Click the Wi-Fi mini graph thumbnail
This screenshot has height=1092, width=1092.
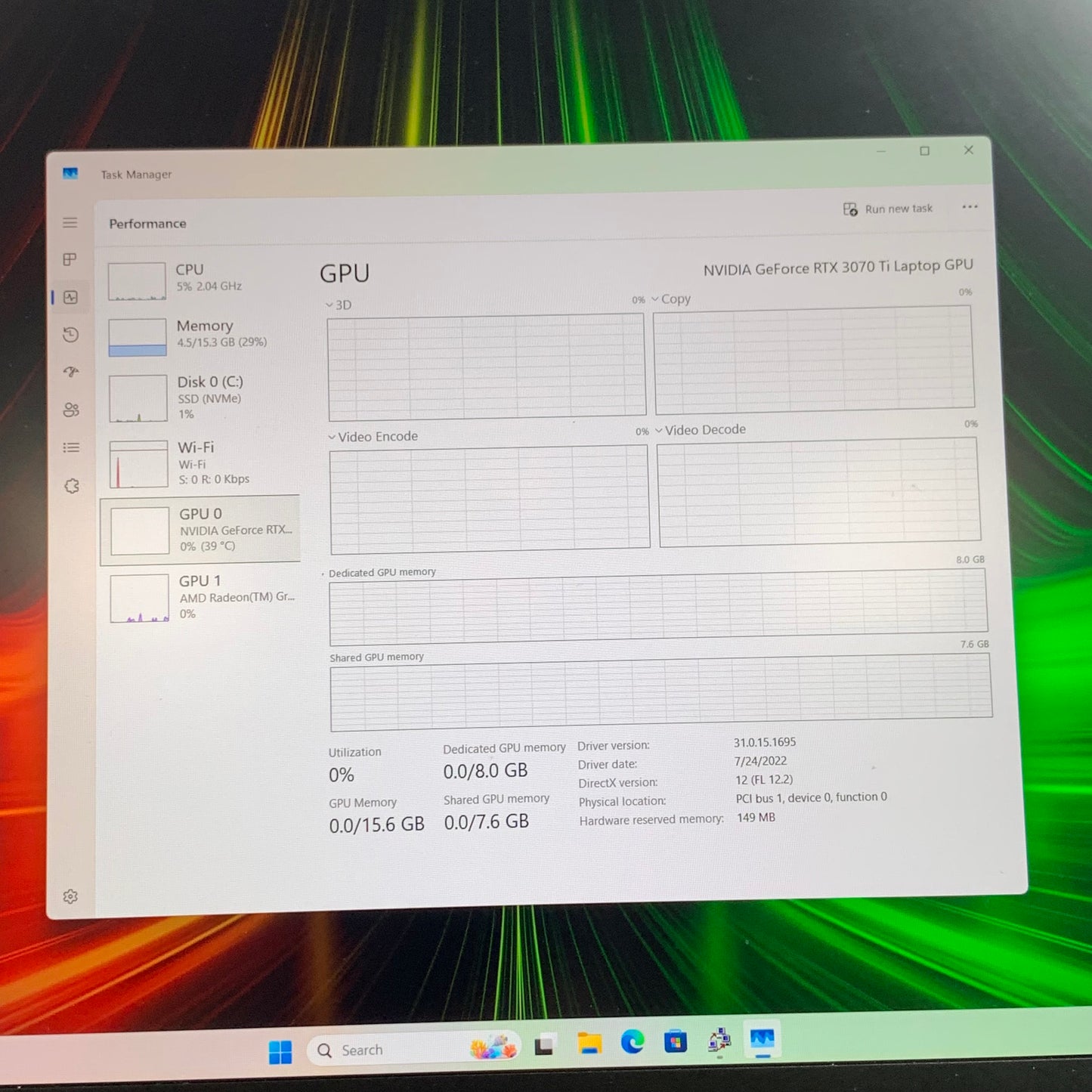tap(139, 464)
